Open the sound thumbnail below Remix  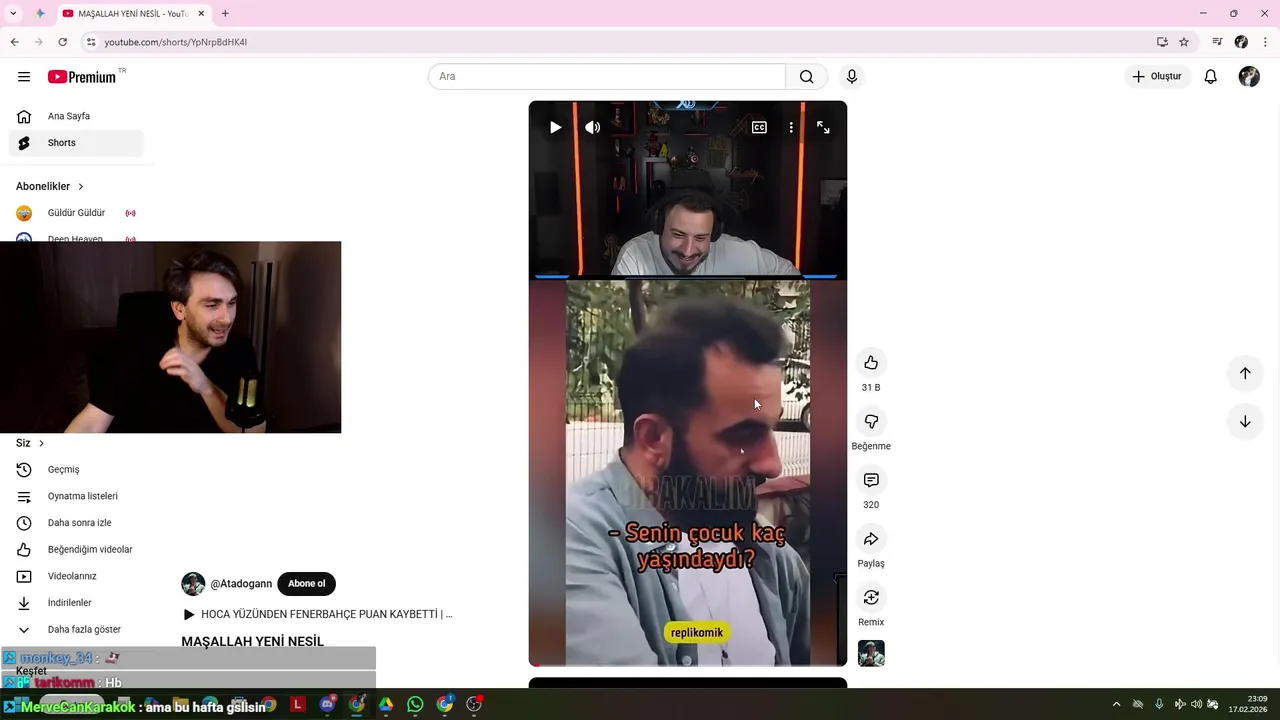coord(871,654)
